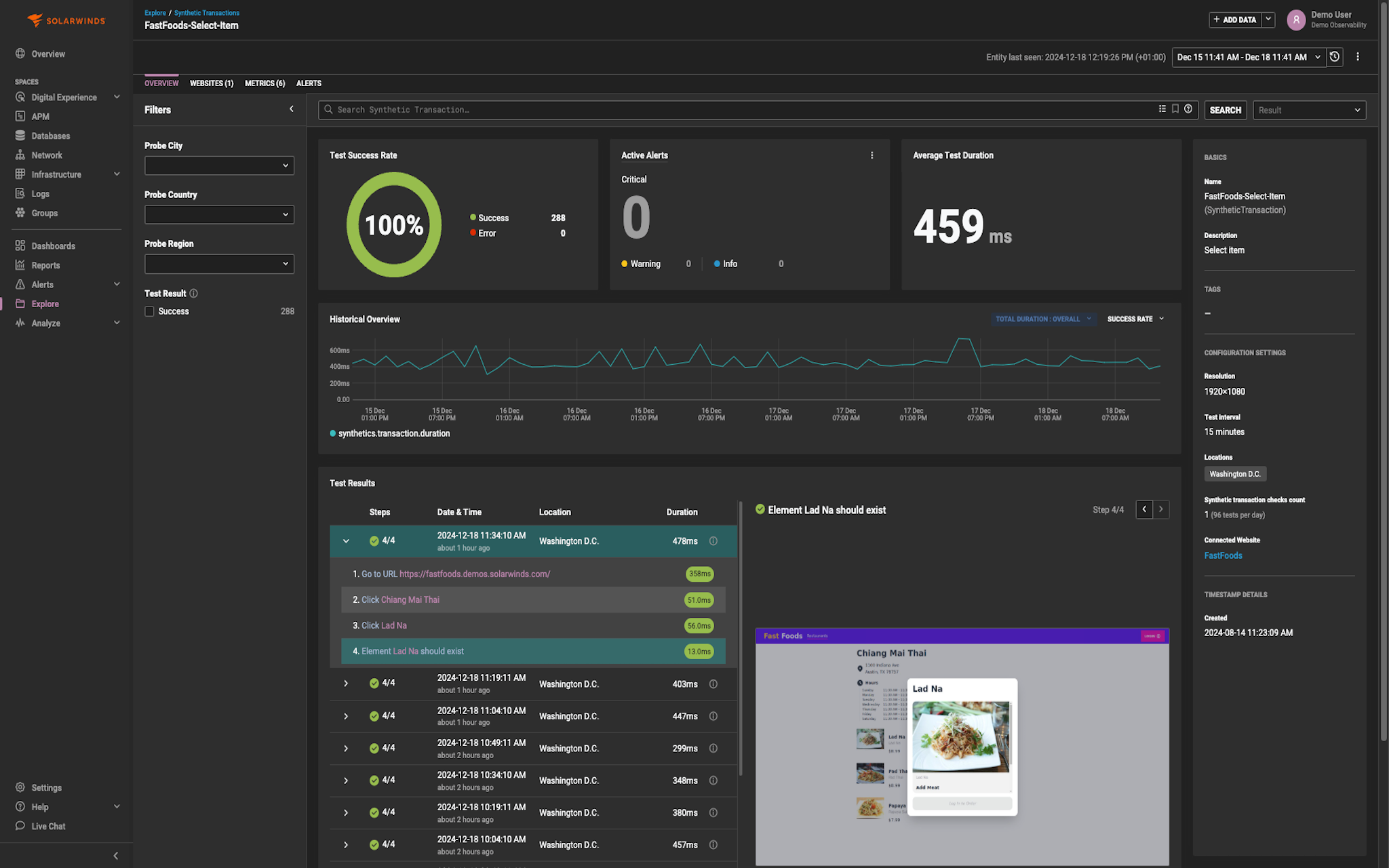Click the time history clock icon
The width and height of the screenshot is (1389, 868).
pos(1334,57)
